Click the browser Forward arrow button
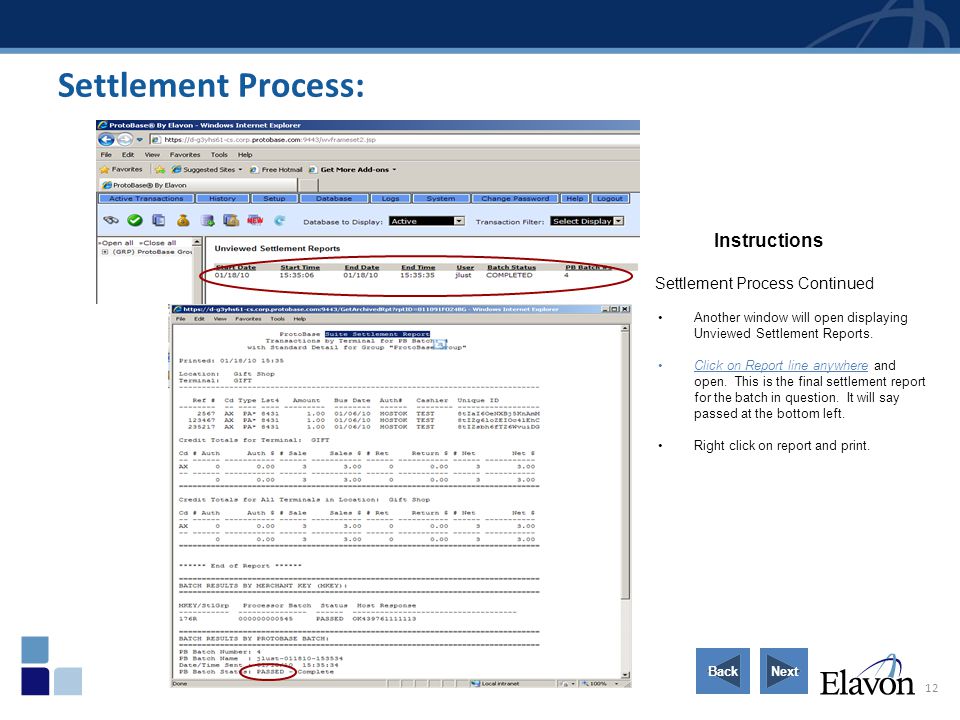Viewport: 960px width, 720px height. click(124, 140)
